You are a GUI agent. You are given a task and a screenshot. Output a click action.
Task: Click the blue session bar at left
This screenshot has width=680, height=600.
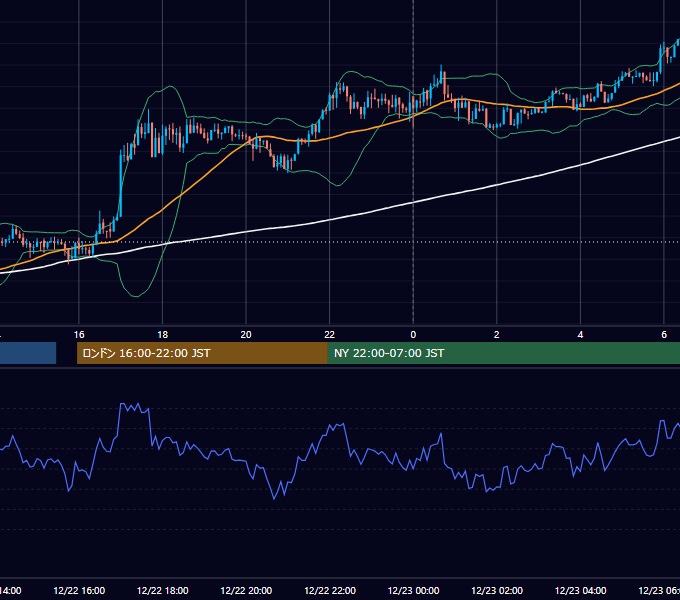[x=28, y=353]
